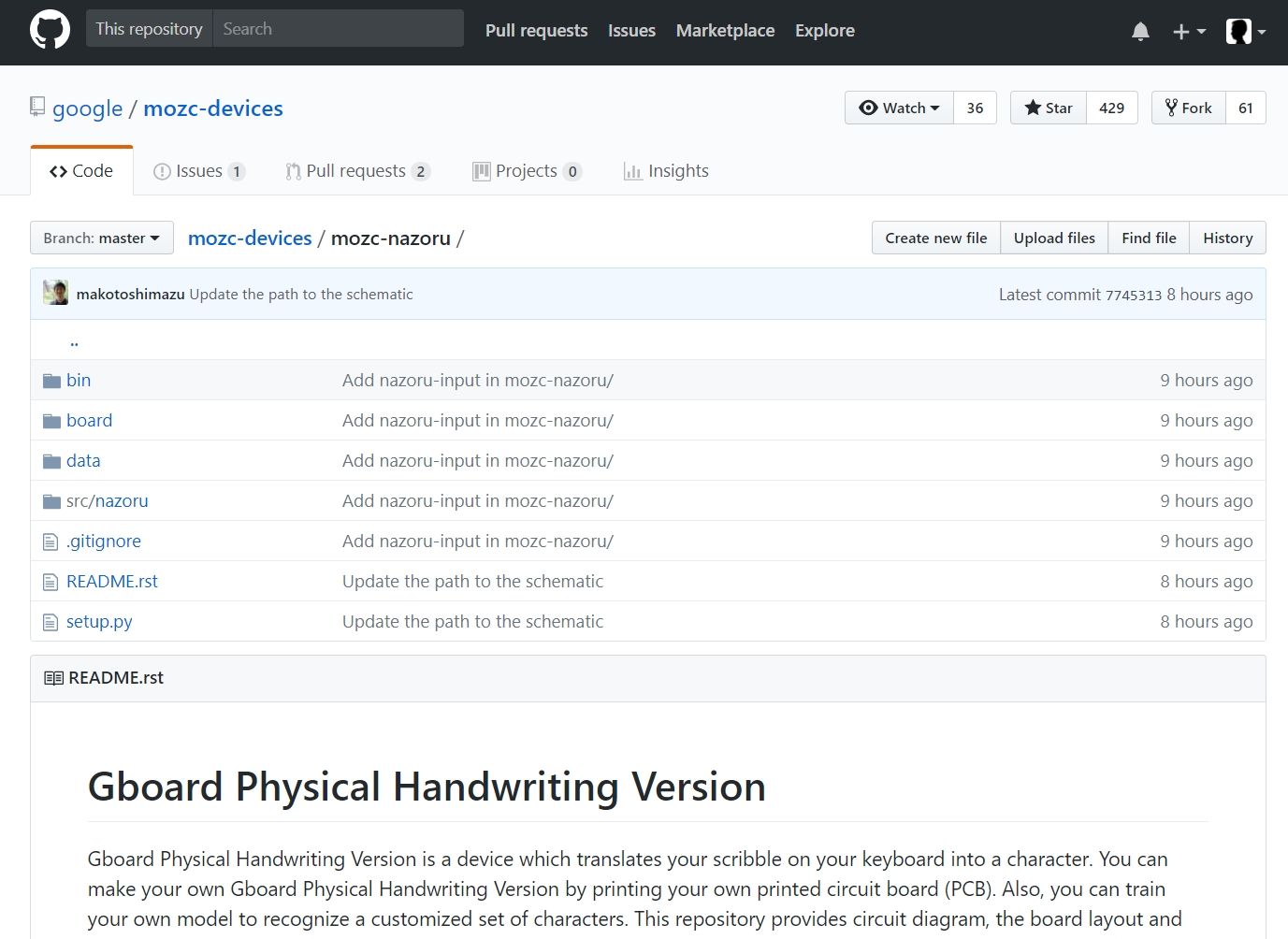This screenshot has width=1288, height=939.
Task: Open Explore in top navigation
Action: pos(825,30)
